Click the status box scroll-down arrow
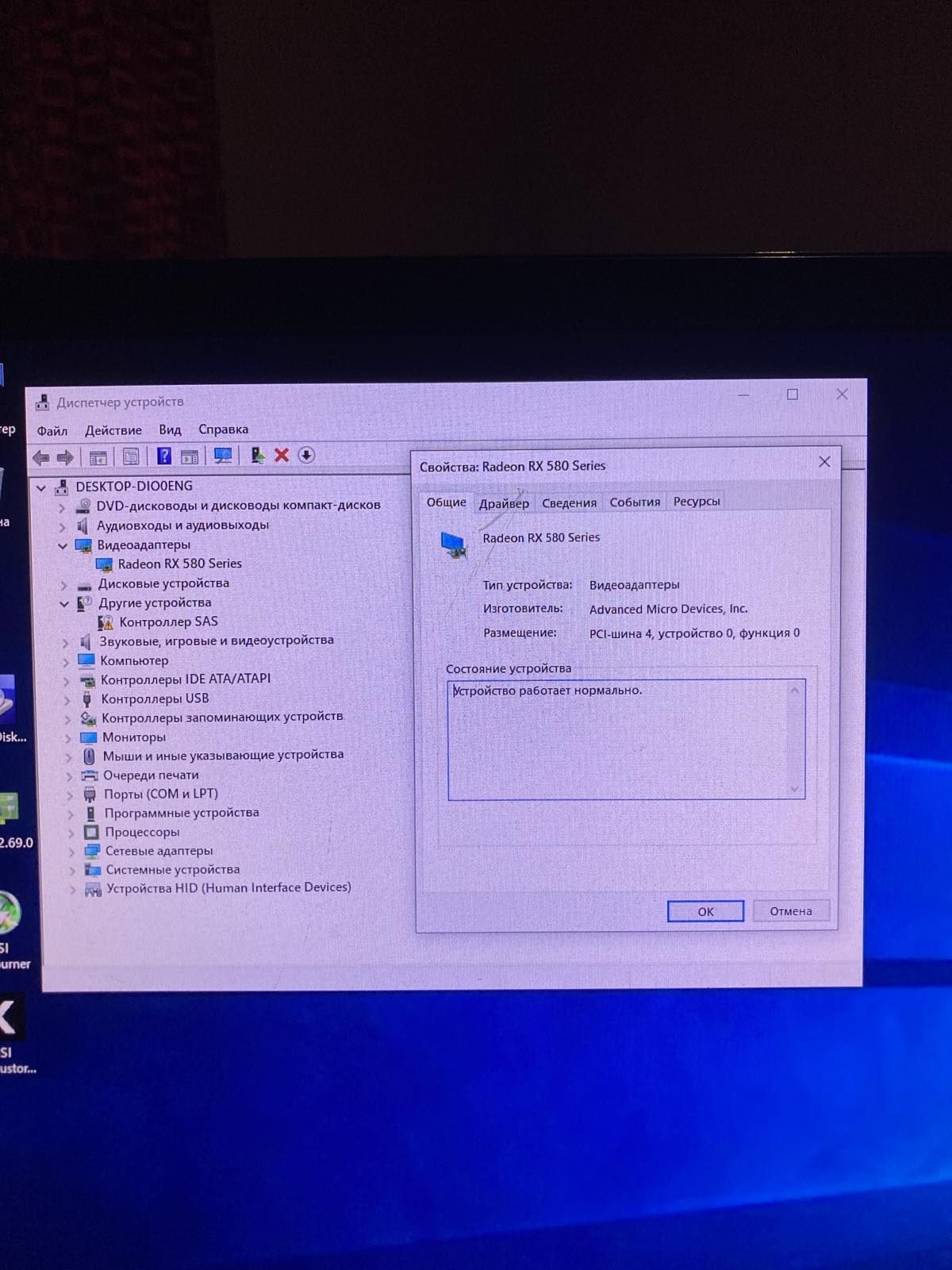This screenshot has height=1270, width=952. click(794, 789)
